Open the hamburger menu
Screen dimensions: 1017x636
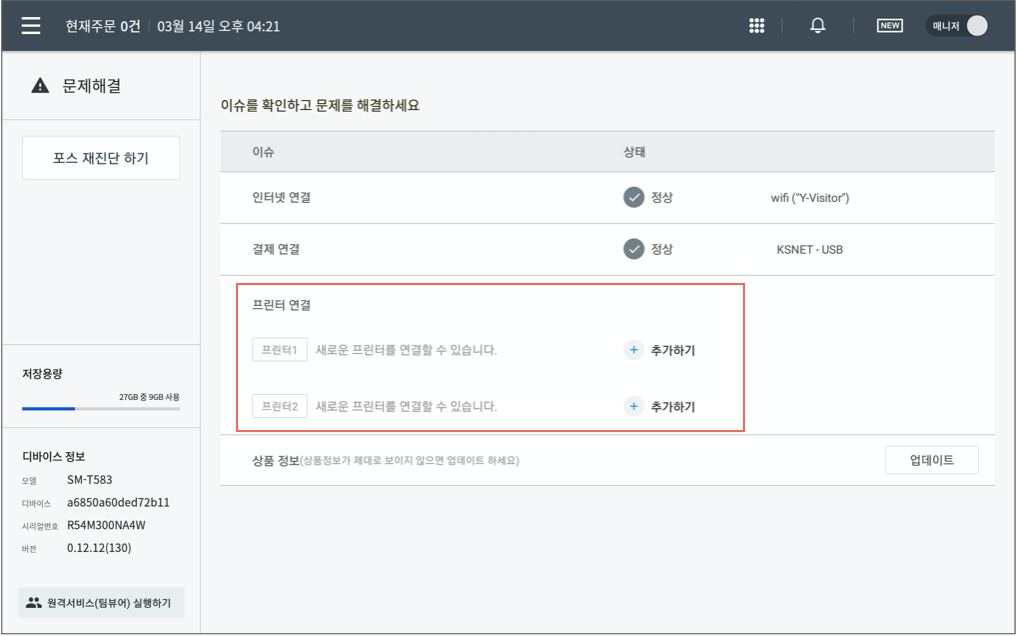coord(30,26)
